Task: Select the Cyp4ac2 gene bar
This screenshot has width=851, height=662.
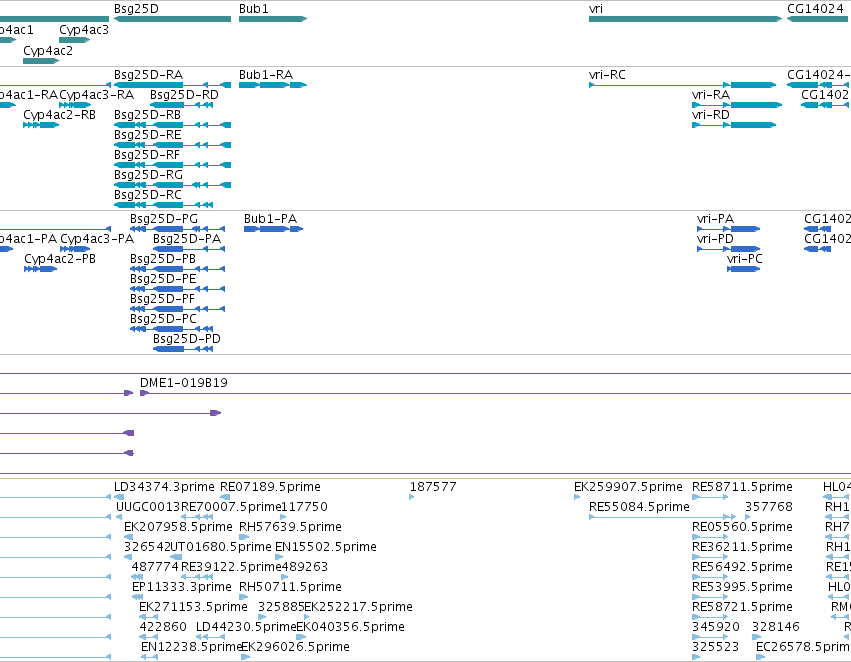Action: click(x=41, y=61)
